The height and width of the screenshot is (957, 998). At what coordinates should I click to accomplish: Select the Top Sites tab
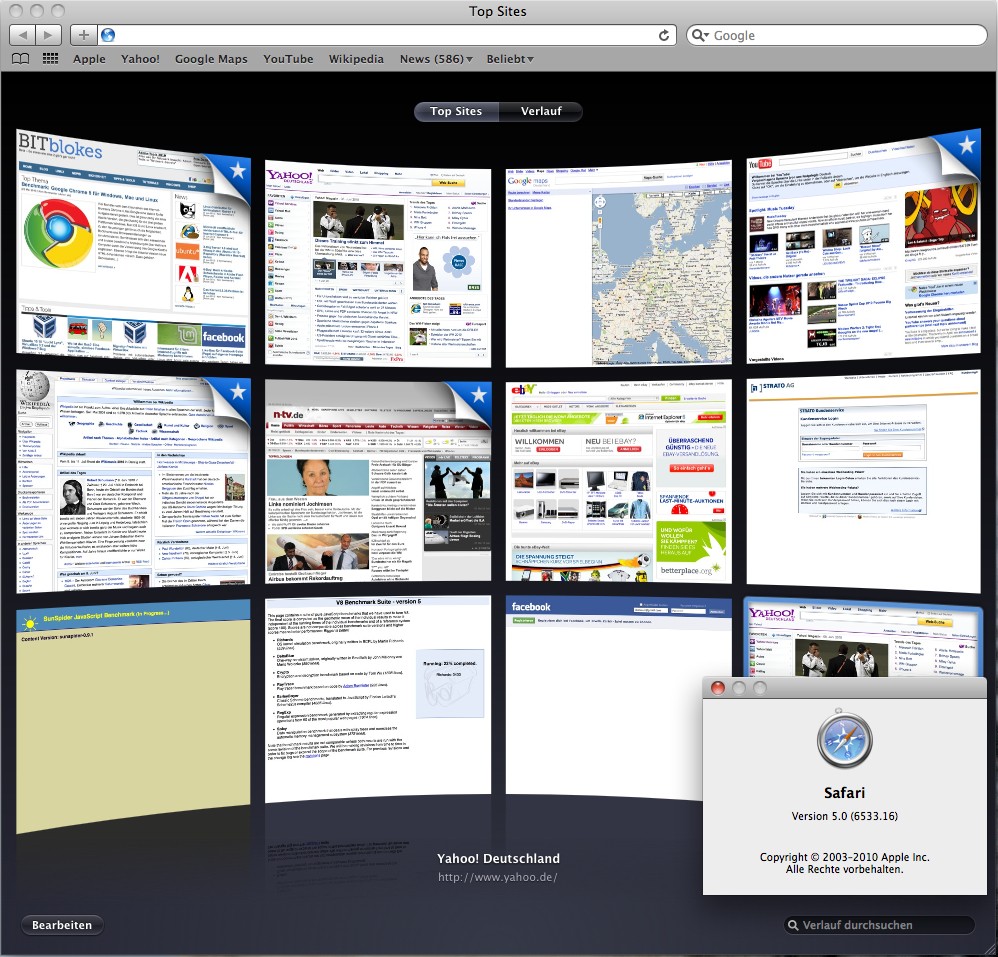point(456,111)
